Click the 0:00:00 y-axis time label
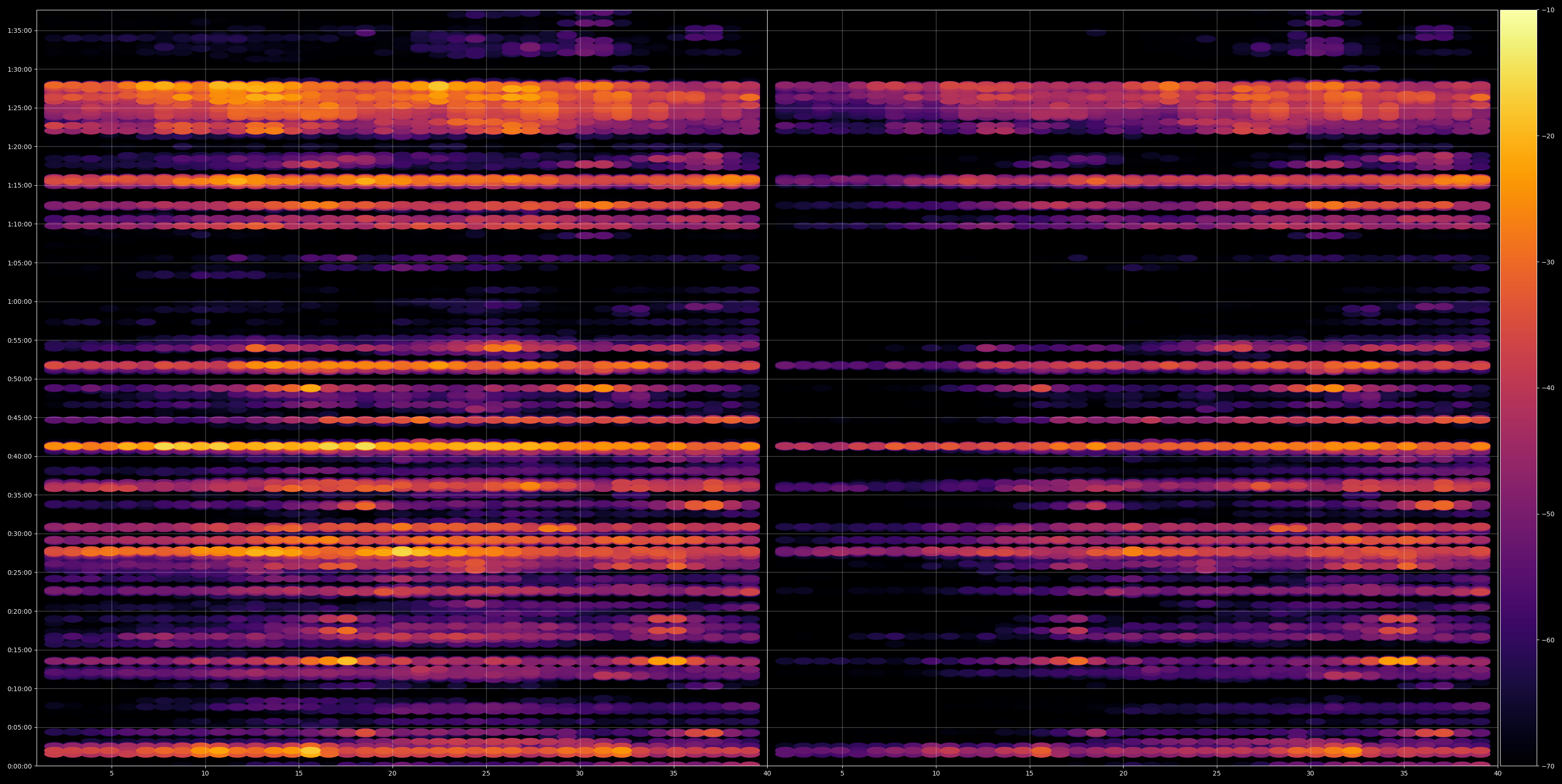The height and width of the screenshot is (784, 1562). 19,766
